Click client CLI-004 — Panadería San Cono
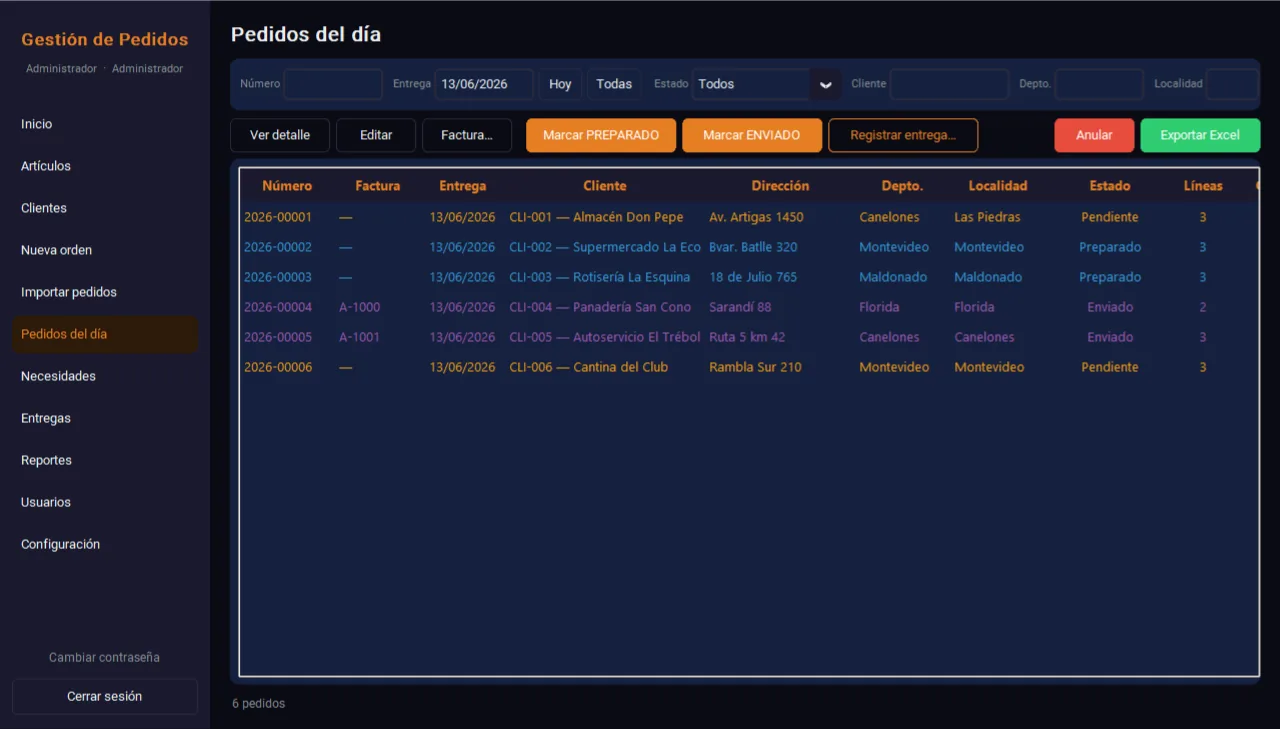Viewport: 1280px width, 729px height. pos(600,307)
